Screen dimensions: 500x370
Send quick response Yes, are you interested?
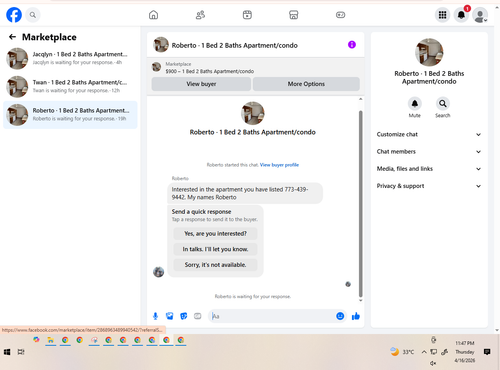[215, 234]
